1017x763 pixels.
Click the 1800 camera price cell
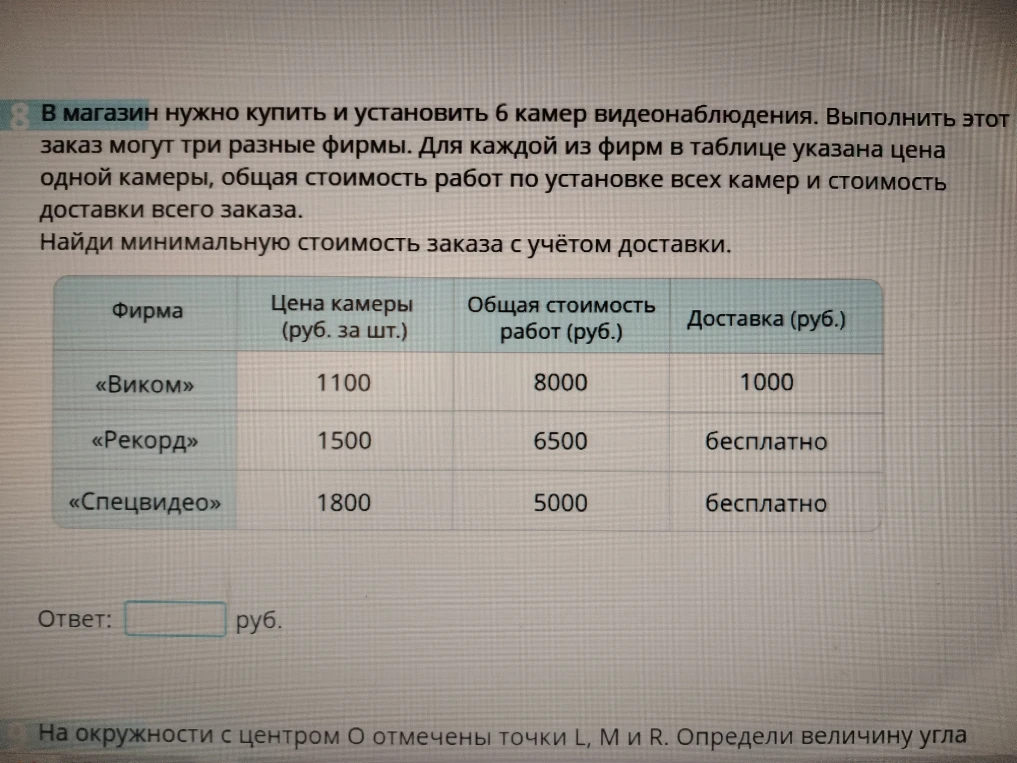click(344, 502)
